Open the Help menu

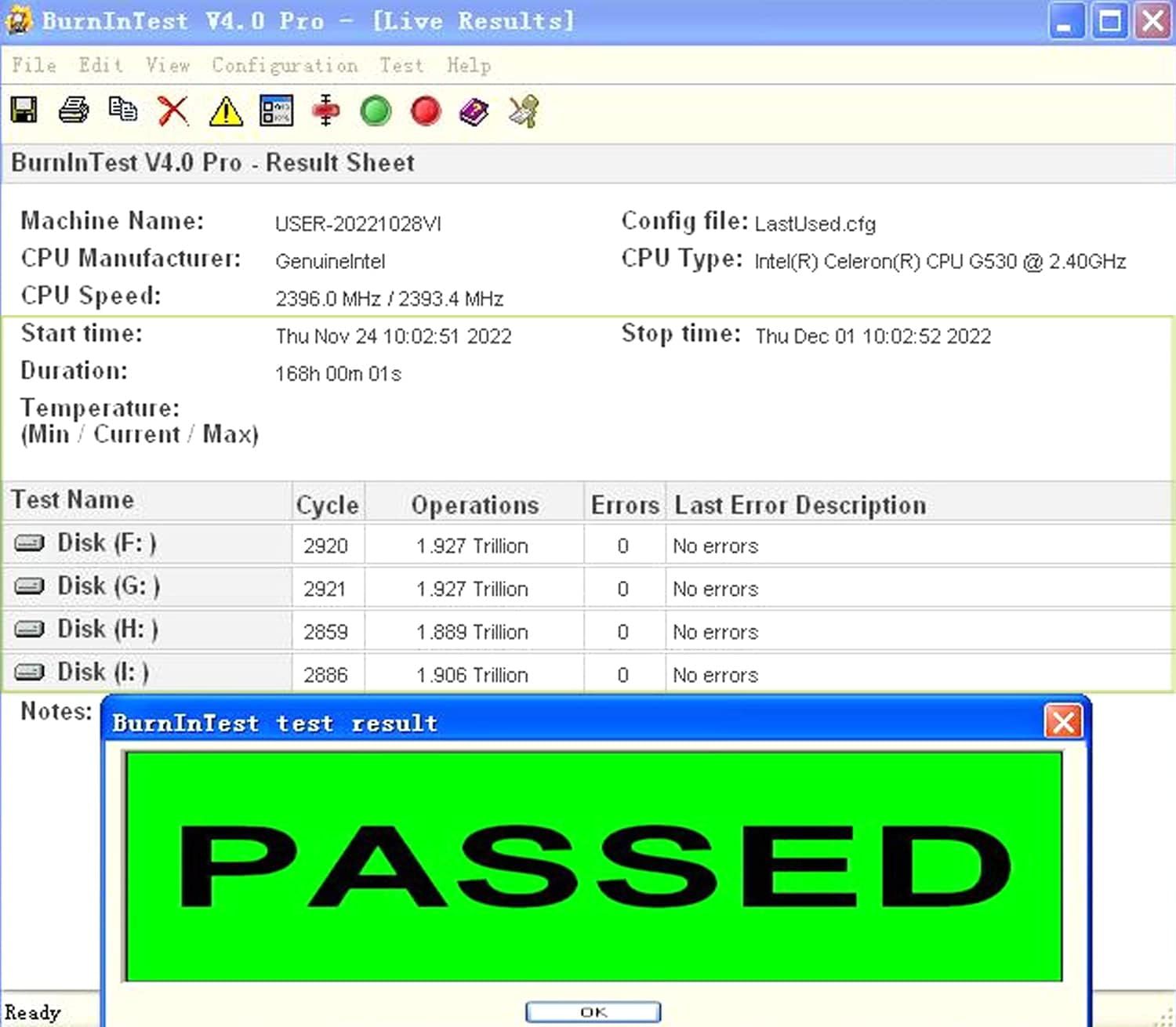tap(469, 65)
